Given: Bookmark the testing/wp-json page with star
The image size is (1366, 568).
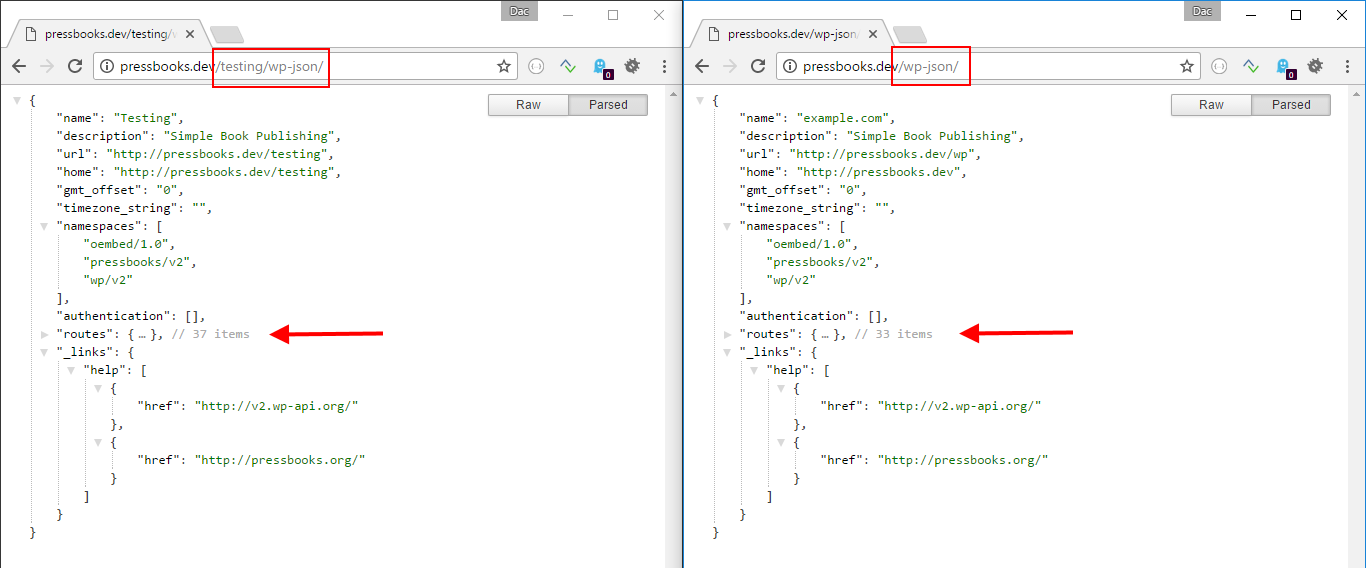Looking at the screenshot, I should click(x=504, y=66).
